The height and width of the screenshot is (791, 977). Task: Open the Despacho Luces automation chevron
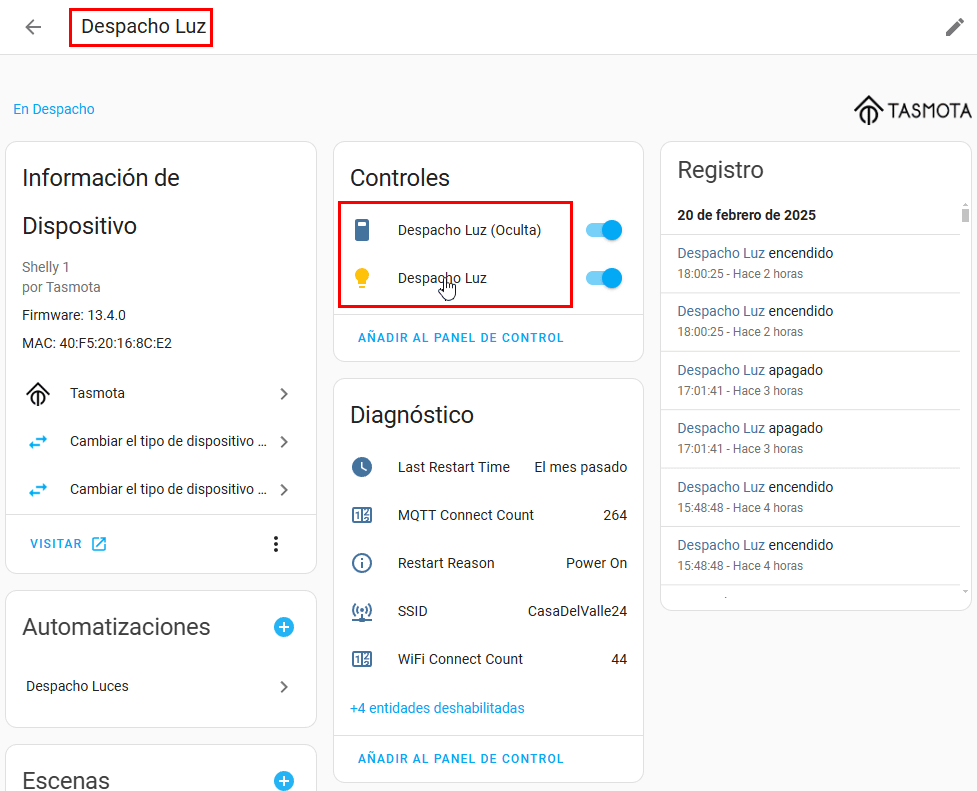coord(284,687)
